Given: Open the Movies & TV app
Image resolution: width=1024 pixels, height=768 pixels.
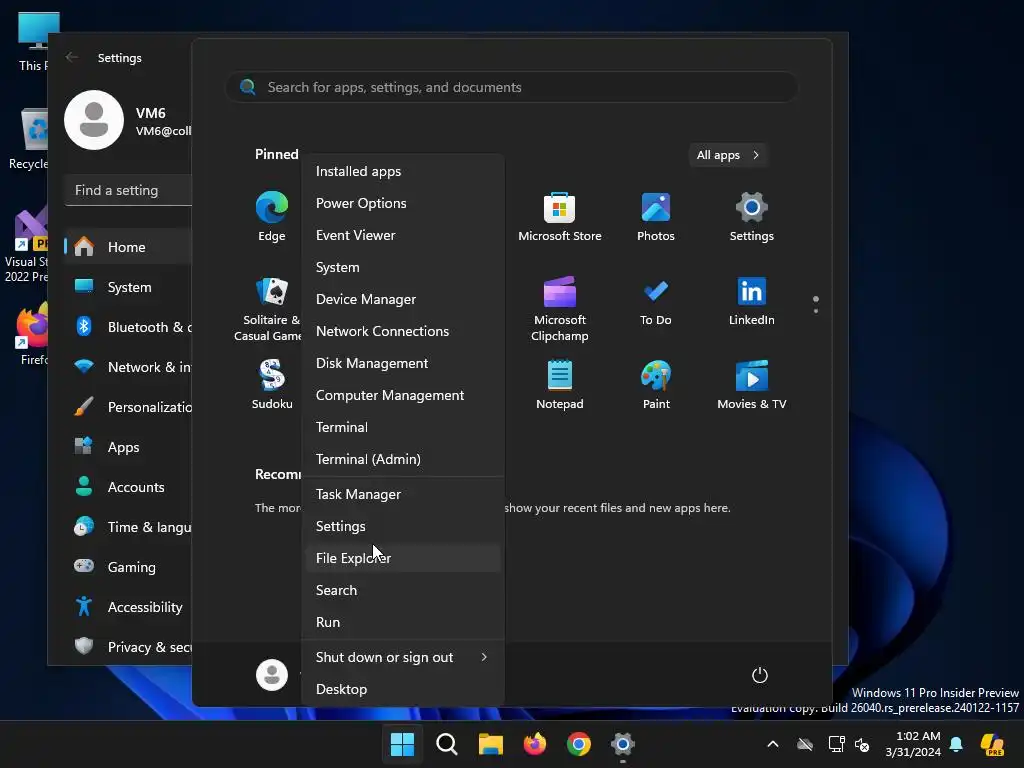Looking at the screenshot, I should click(x=752, y=384).
